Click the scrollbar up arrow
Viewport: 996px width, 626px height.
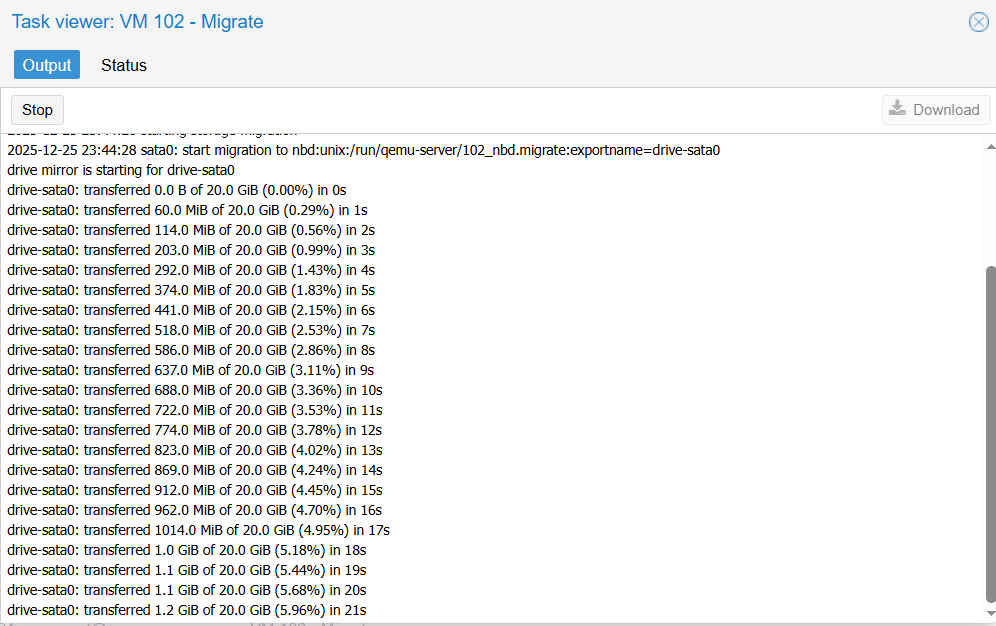tap(988, 147)
